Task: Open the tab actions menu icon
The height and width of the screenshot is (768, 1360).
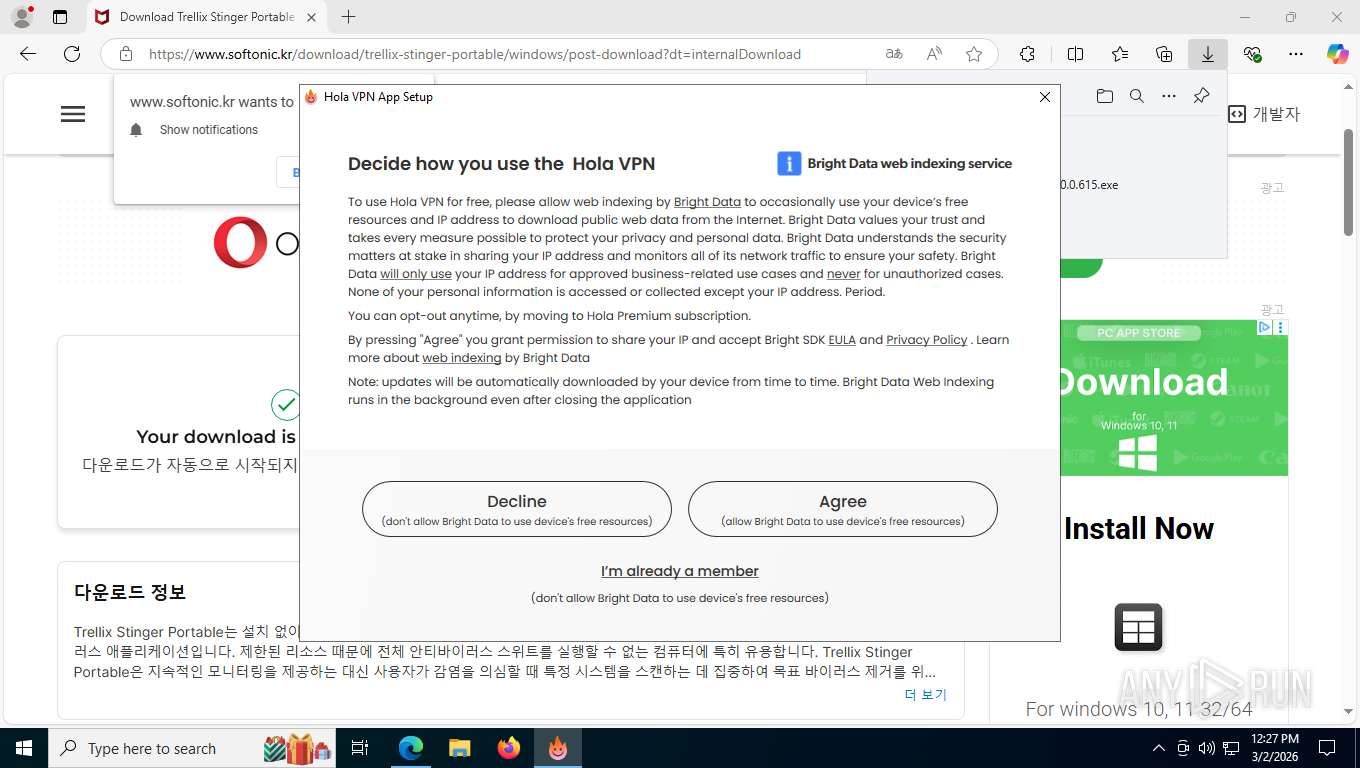Action: point(60,17)
